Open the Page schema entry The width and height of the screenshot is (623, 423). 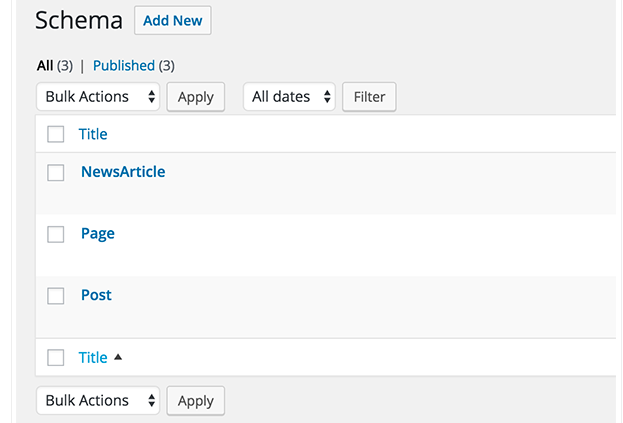98,234
